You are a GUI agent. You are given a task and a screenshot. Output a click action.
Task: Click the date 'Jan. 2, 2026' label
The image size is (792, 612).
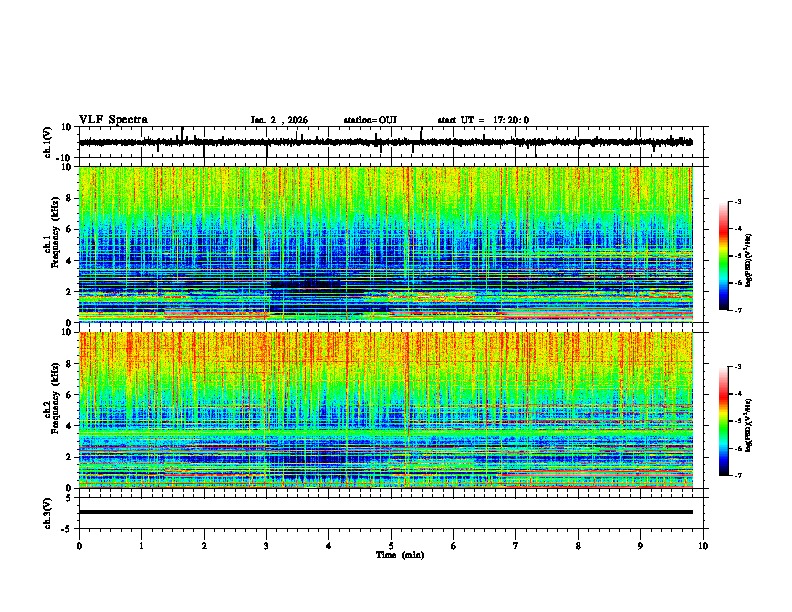(x=279, y=120)
